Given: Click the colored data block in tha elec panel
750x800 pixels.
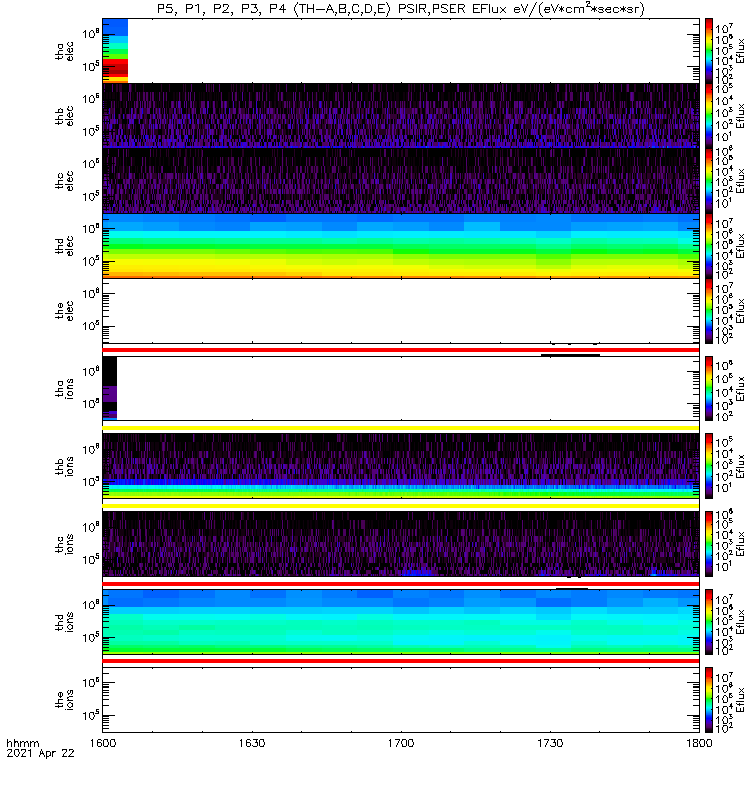Looking at the screenshot, I should pos(115,51).
